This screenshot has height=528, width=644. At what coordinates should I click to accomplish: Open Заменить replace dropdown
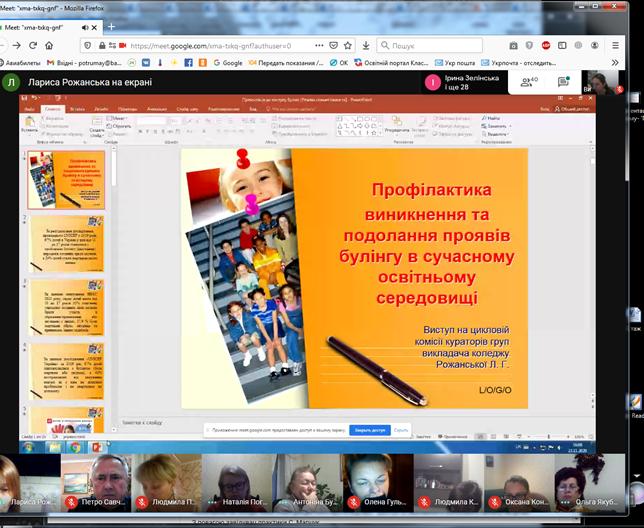pos(497,126)
